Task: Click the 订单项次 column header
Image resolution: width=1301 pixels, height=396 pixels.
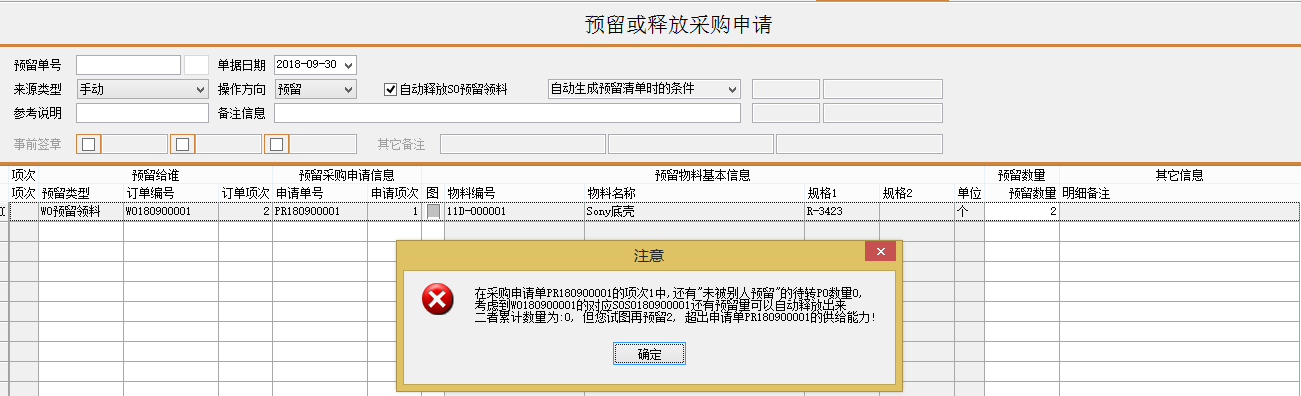Action: coord(246,193)
